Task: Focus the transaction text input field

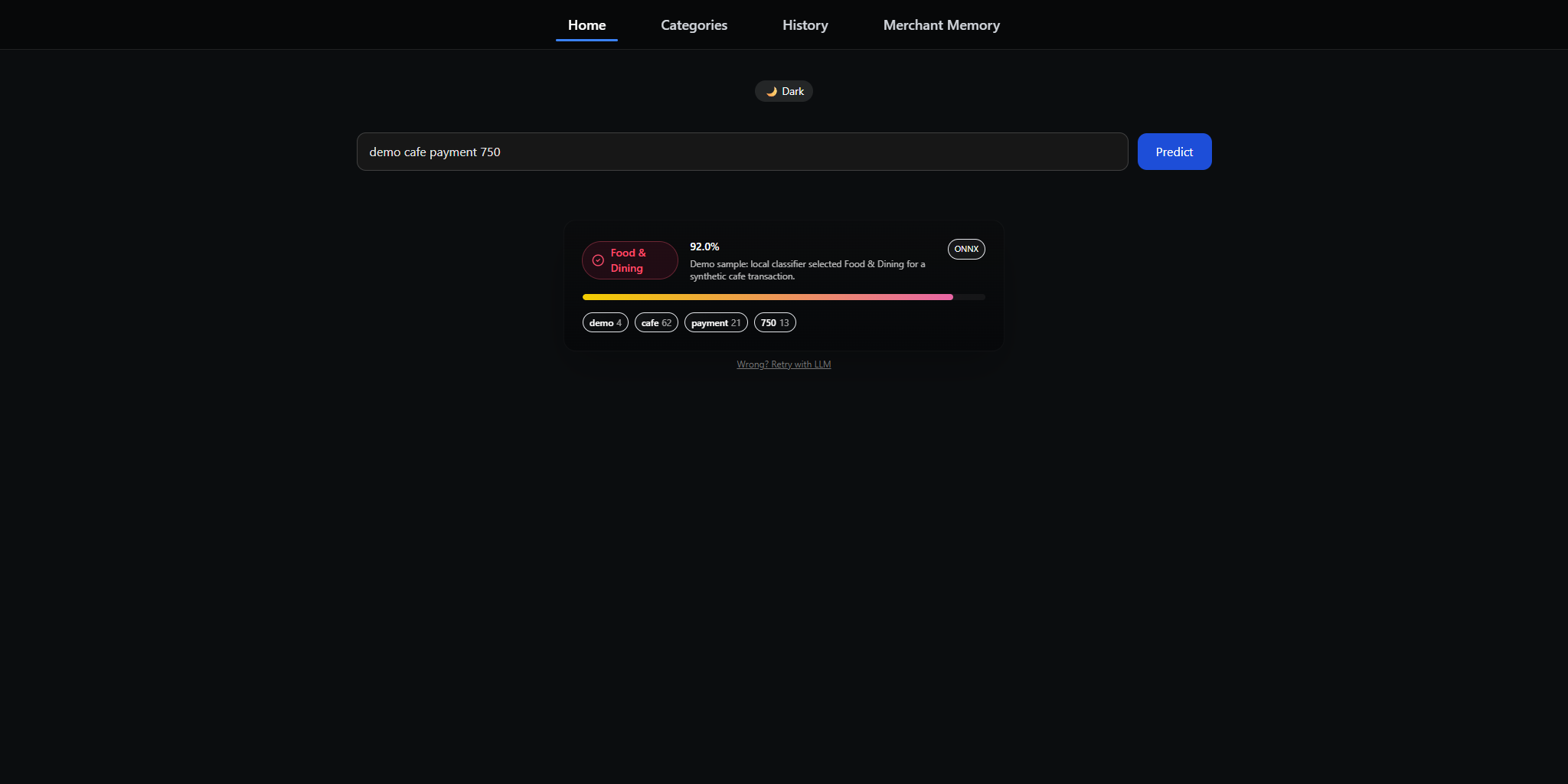Action: pos(742,152)
